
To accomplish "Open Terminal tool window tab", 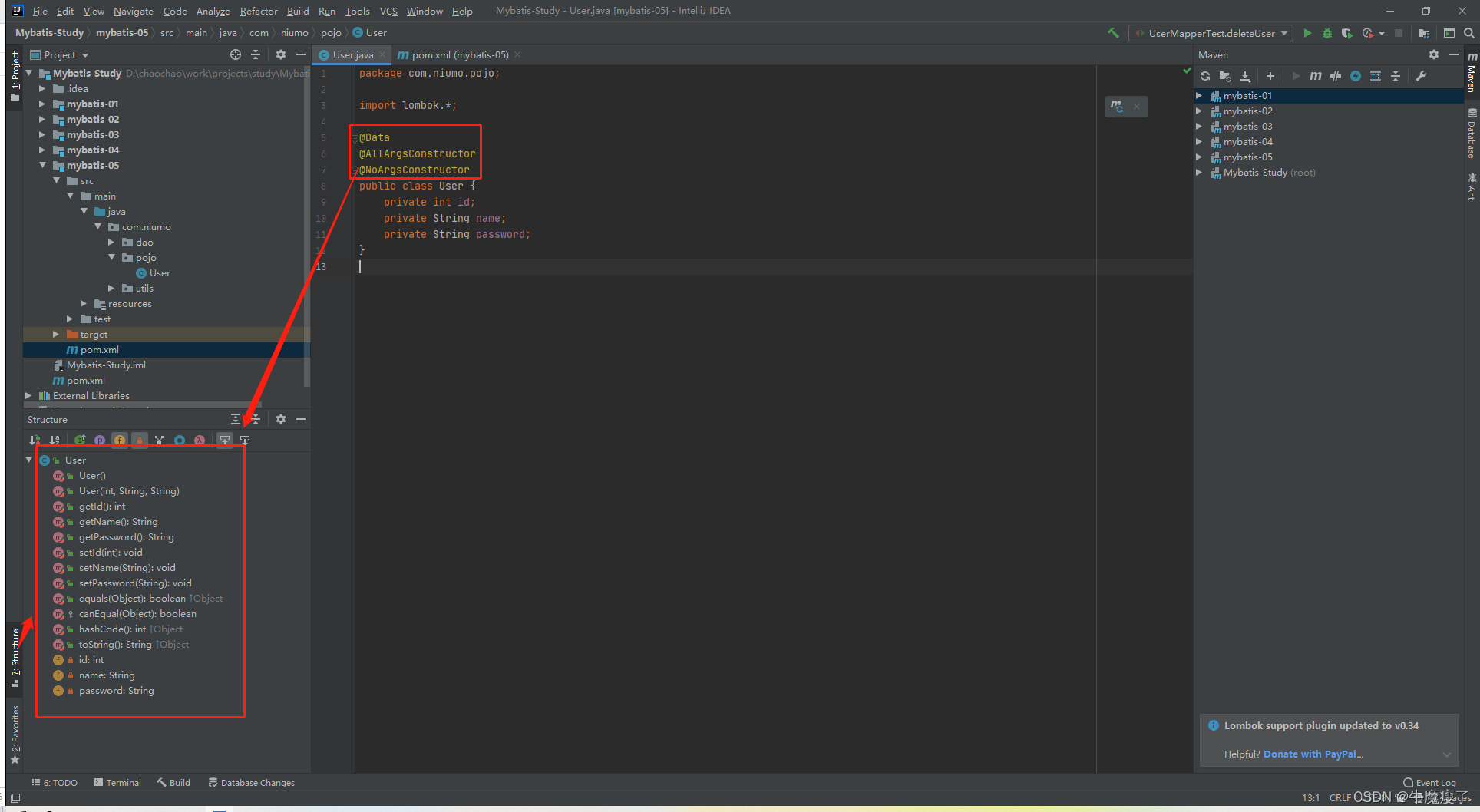I will click(117, 782).
